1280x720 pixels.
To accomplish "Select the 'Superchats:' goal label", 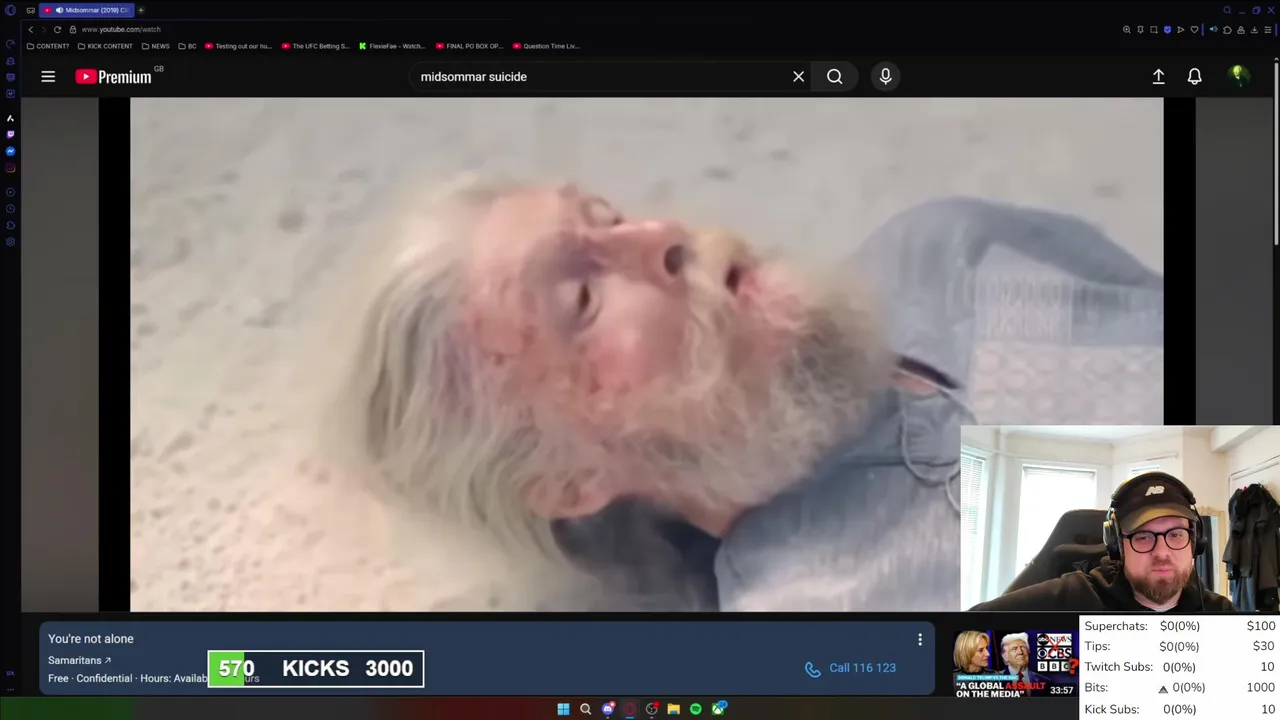I will click(1116, 626).
